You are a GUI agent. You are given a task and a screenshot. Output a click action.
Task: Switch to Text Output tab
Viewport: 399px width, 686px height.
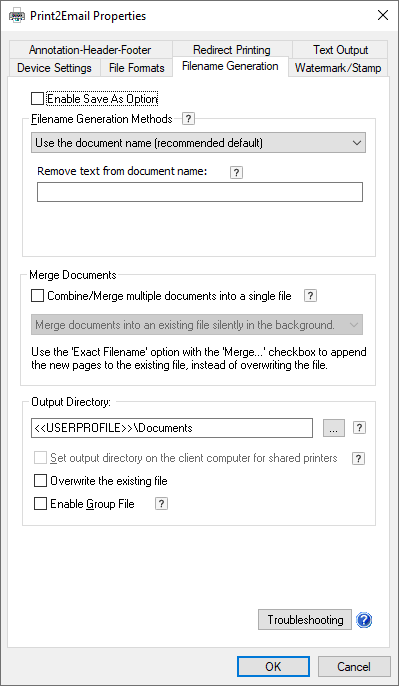point(340,49)
